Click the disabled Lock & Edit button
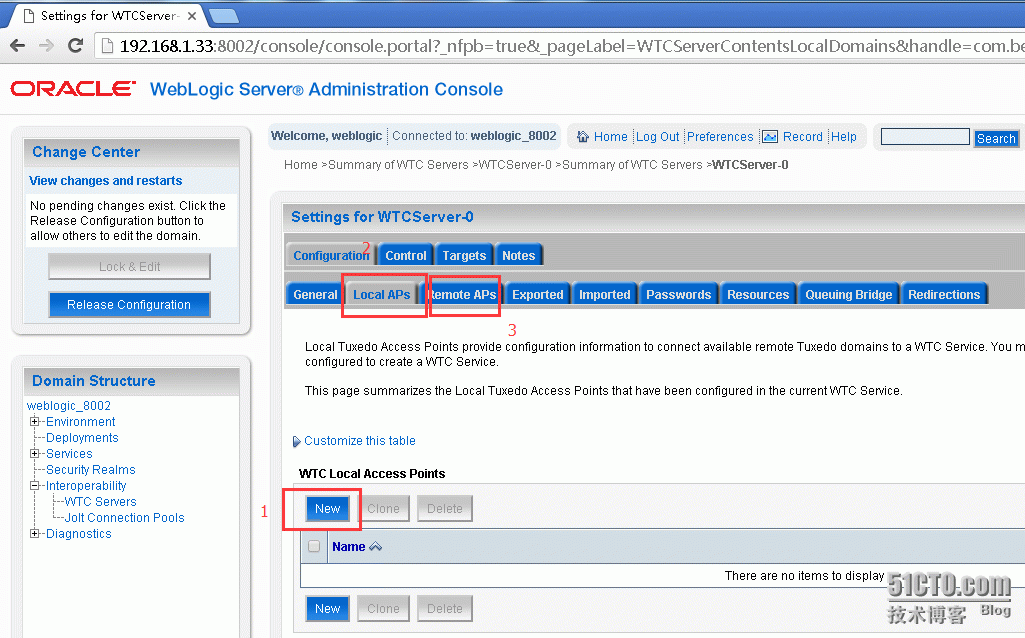Image resolution: width=1025 pixels, height=638 pixels. point(129,267)
